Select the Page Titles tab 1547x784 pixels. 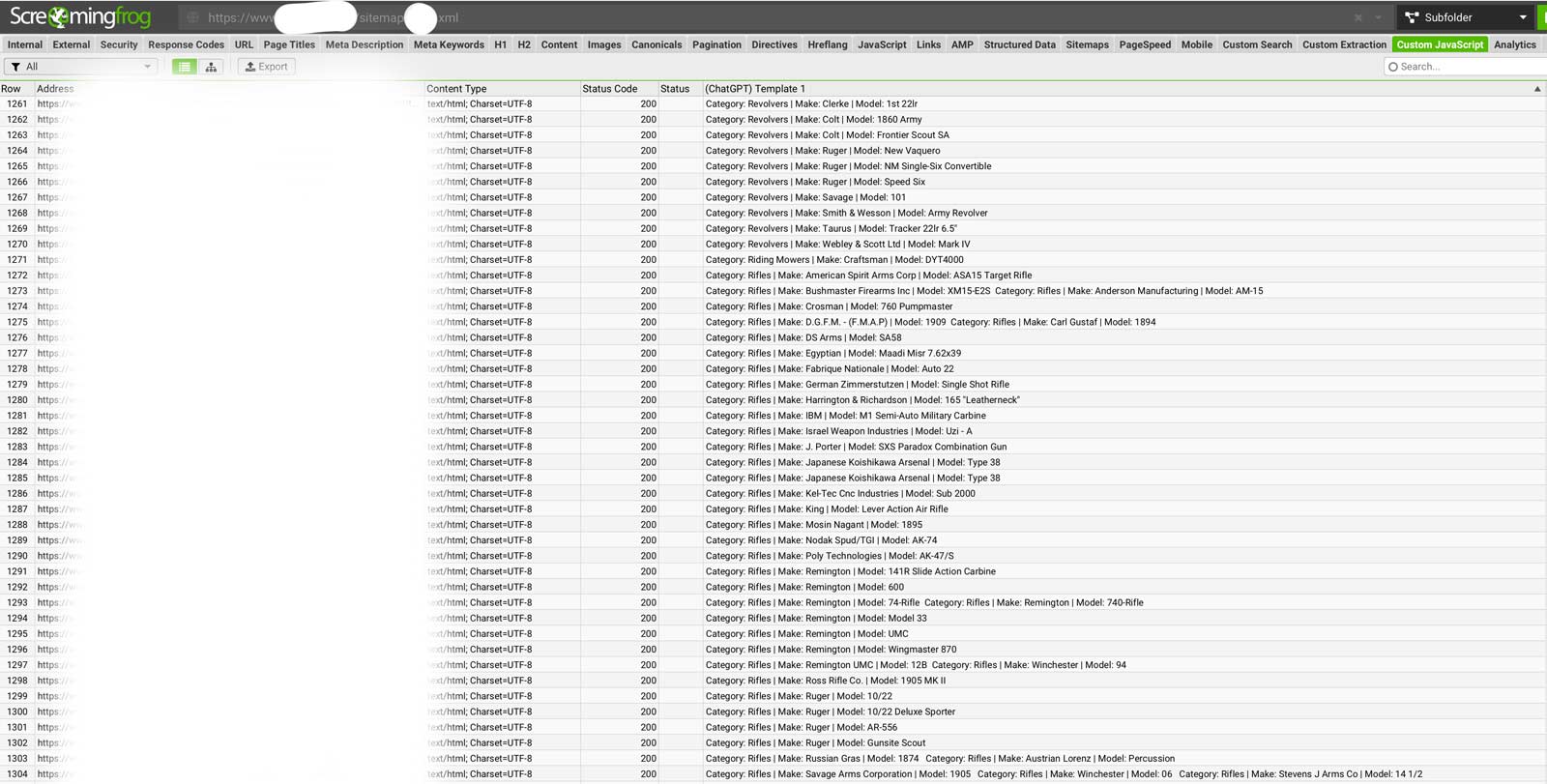coord(289,44)
